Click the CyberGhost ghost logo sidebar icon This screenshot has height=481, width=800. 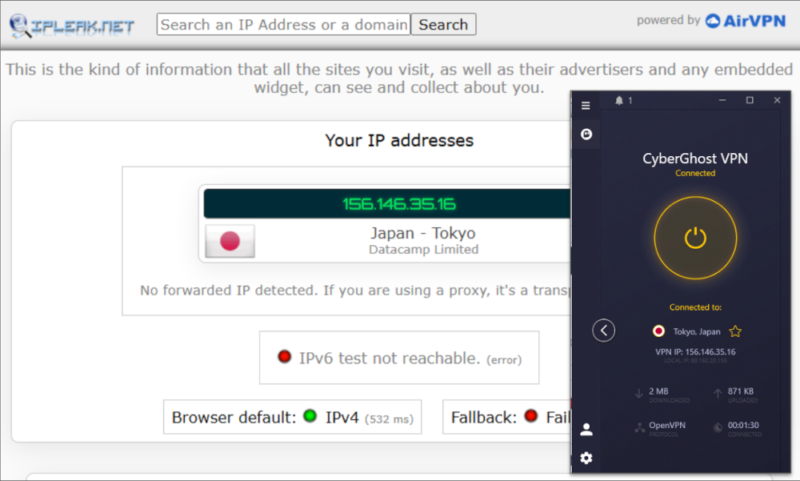click(x=586, y=134)
